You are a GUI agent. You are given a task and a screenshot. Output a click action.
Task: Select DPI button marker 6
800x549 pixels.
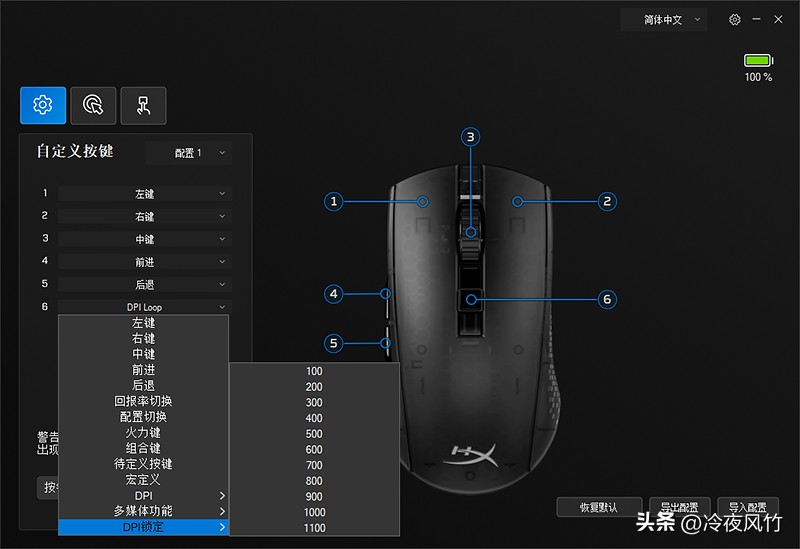607,299
